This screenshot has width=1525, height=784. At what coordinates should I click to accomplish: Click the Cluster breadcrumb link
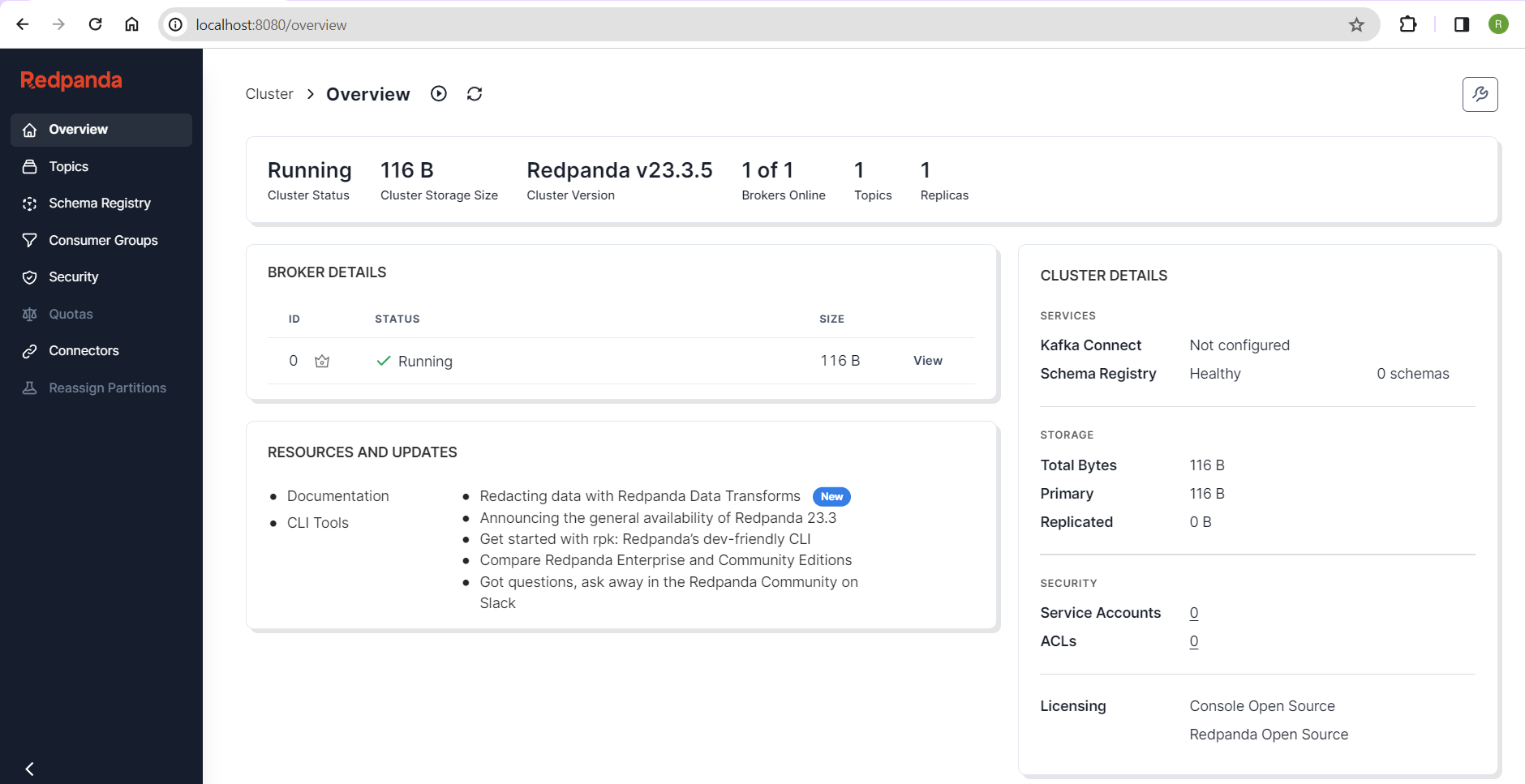269,94
